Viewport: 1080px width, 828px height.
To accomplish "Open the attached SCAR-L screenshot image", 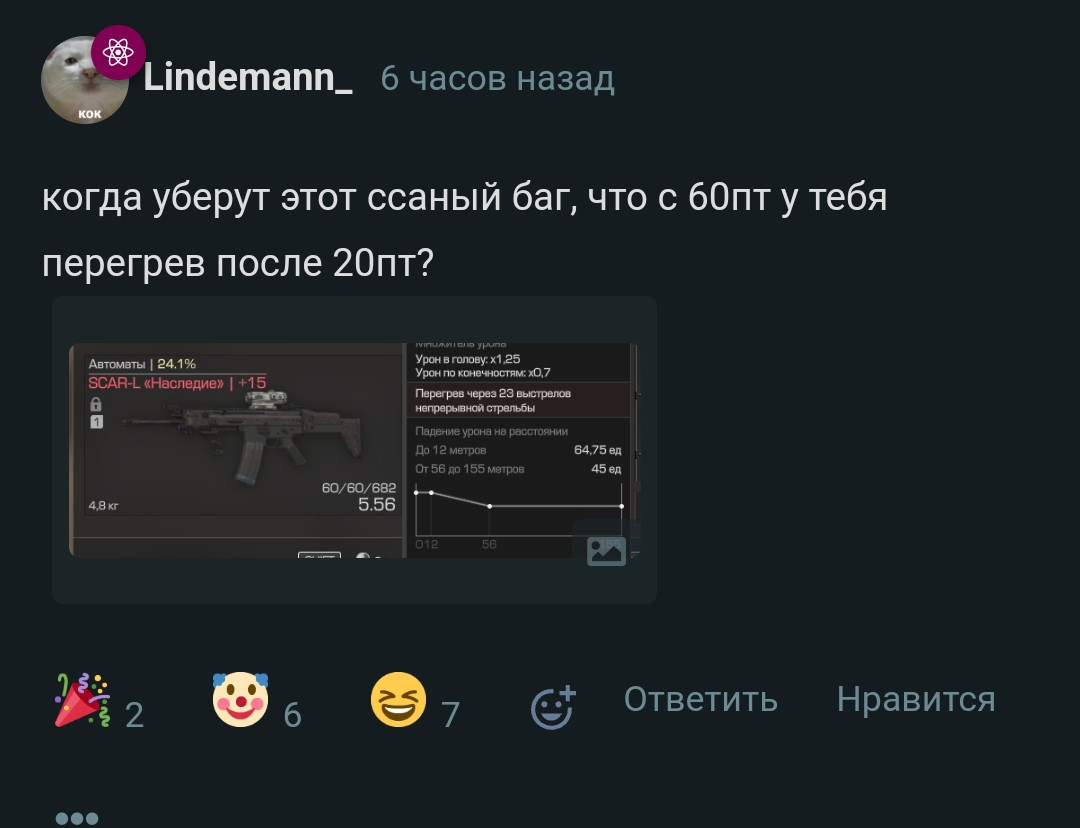I will (354, 450).
